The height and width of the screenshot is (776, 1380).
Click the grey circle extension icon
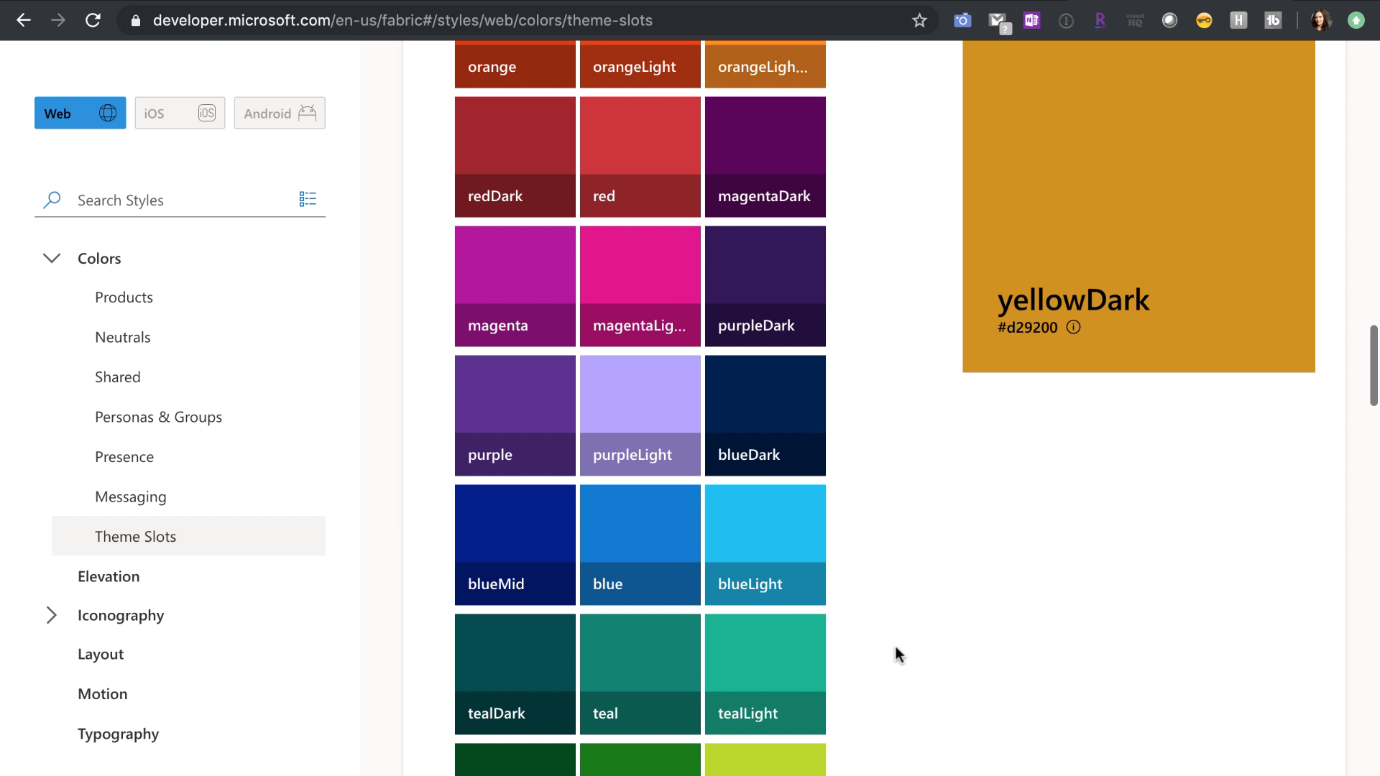(1169, 20)
